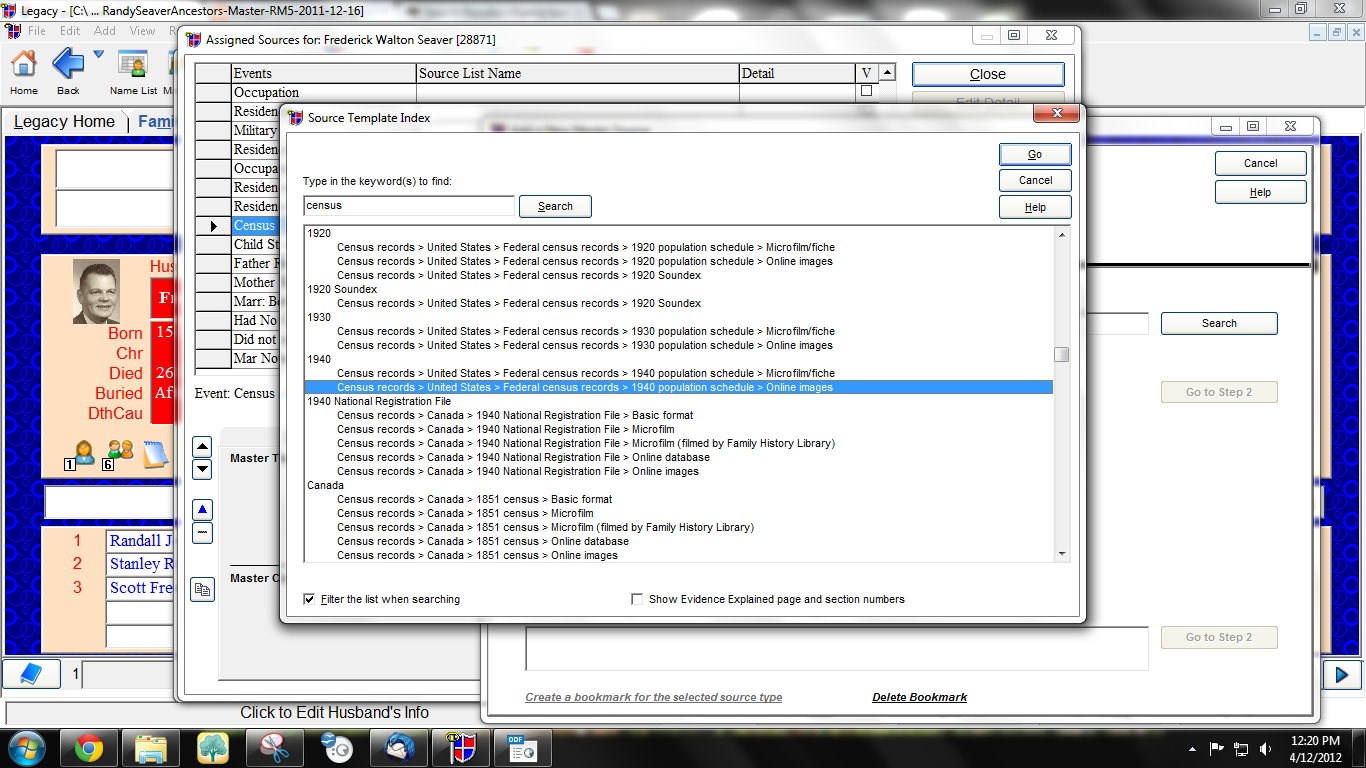Select Canada 1851 census Online database entry
This screenshot has width=1366, height=768.
(483, 541)
